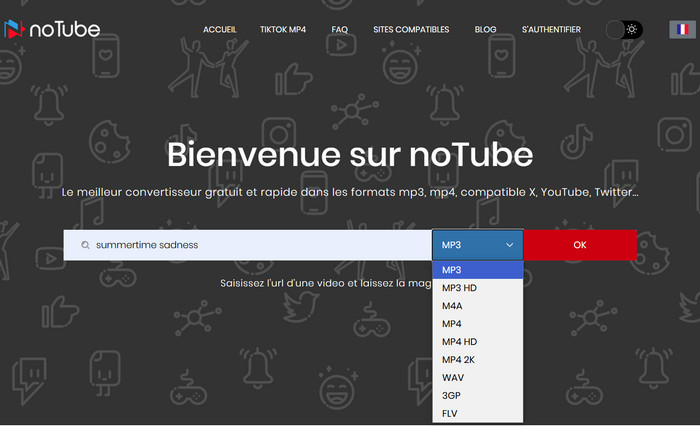Select FLV format option
Viewport: 700px width, 426px height.
coord(451,413)
